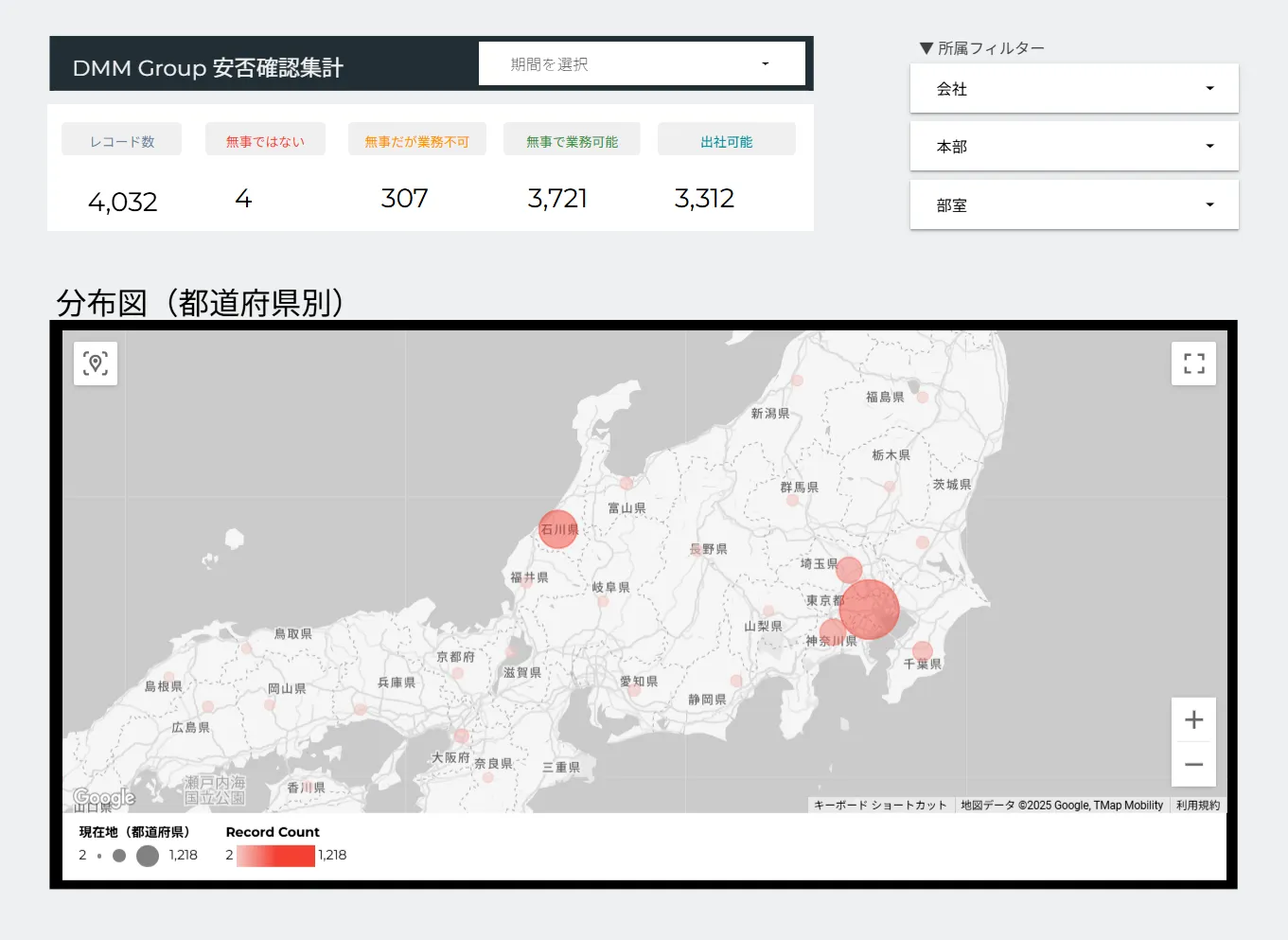Open キーボード ショートカット link
1288x940 pixels.
[x=880, y=806]
